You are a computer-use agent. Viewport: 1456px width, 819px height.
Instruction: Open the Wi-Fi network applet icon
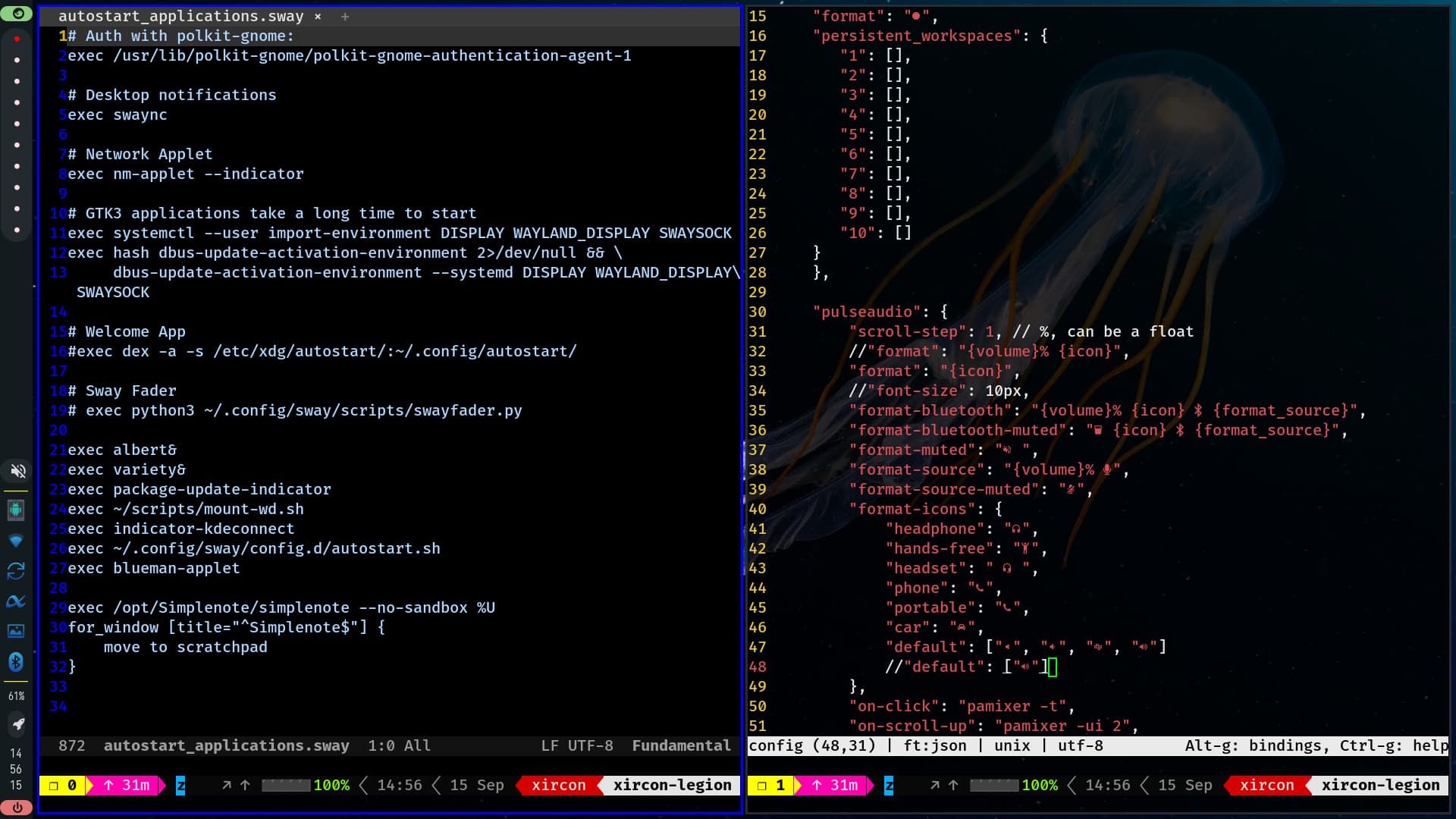pyautogui.click(x=16, y=541)
